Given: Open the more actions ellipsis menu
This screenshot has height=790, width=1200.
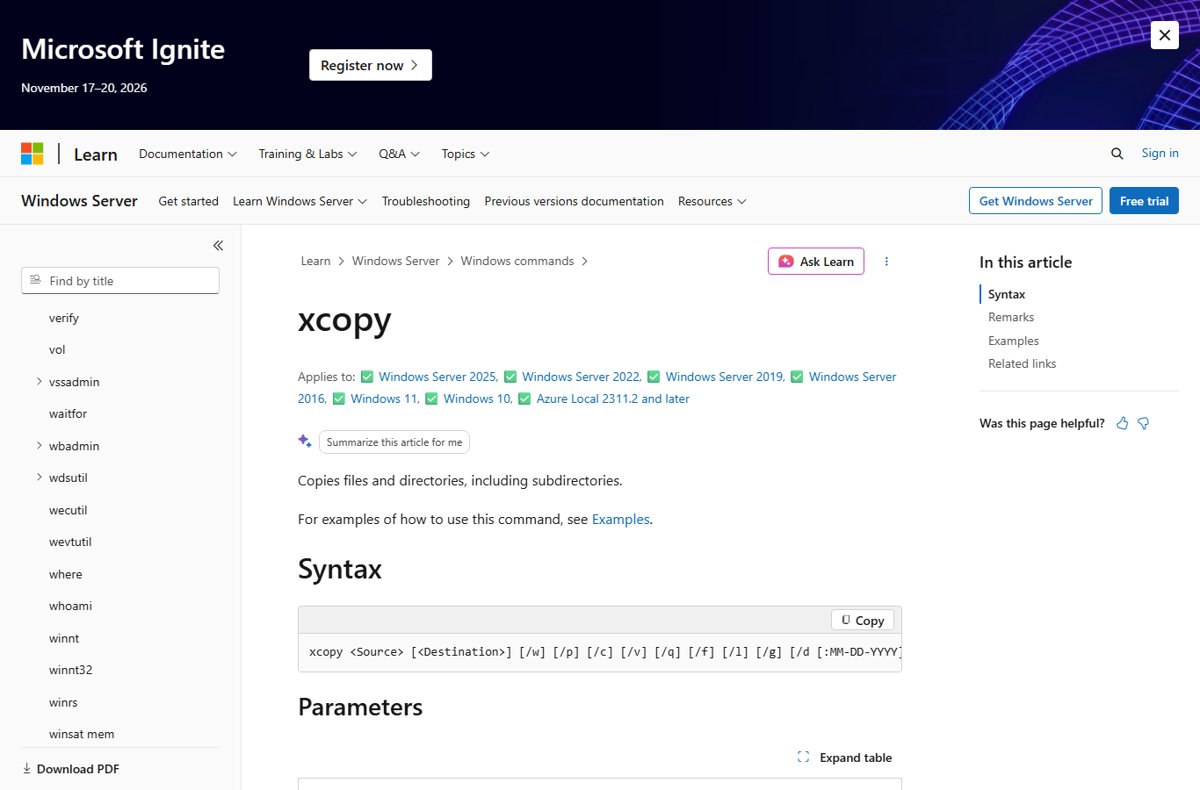Looking at the screenshot, I should point(886,261).
